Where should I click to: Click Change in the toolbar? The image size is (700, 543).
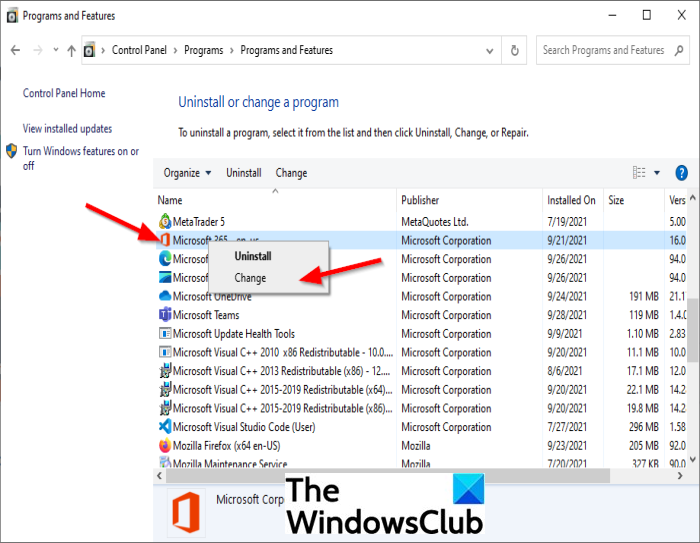click(x=291, y=173)
